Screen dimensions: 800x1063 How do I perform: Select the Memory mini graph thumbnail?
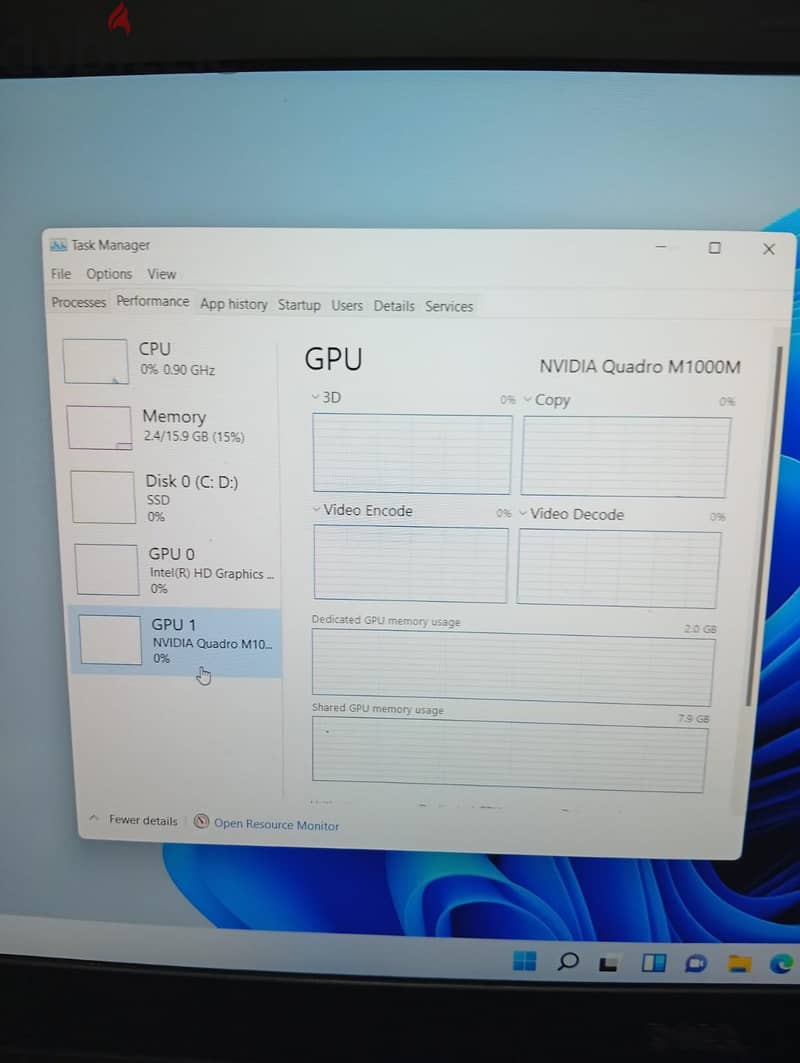tap(99, 428)
